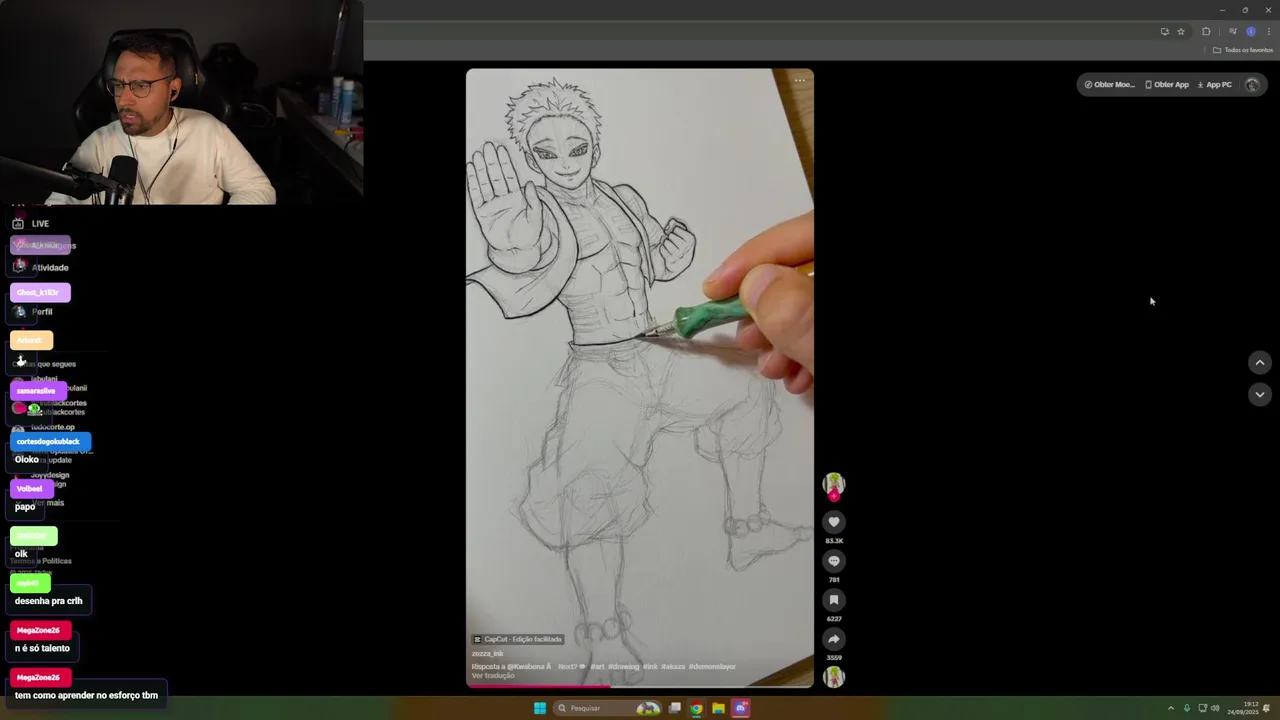Open the TikTok profile avatar menu
The height and width of the screenshot is (720, 1280).
click(1252, 85)
